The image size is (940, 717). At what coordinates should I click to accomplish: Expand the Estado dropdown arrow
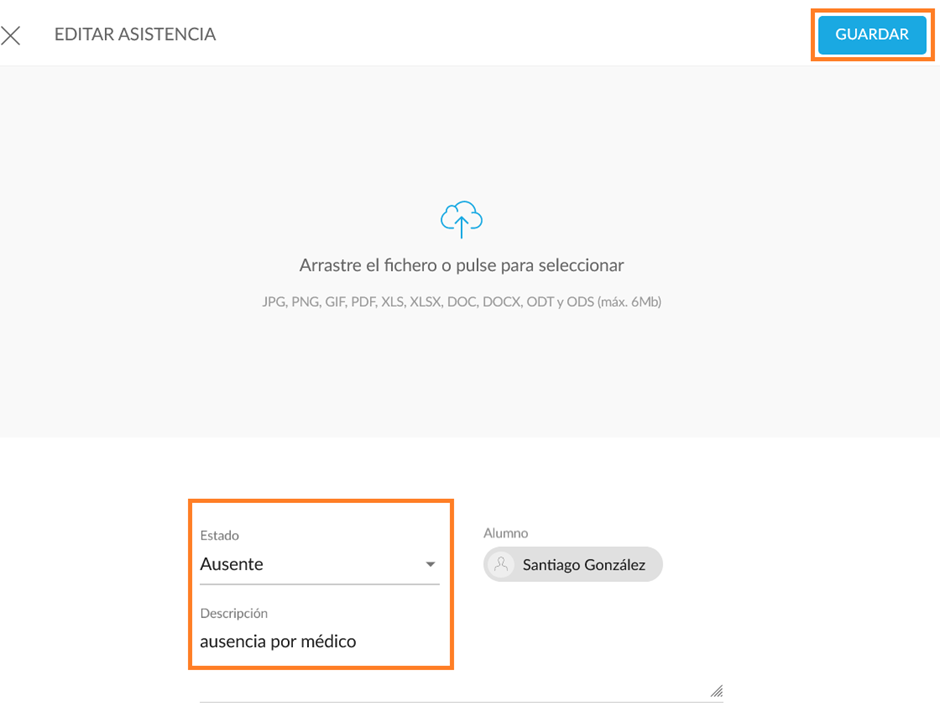pos(430,565)
